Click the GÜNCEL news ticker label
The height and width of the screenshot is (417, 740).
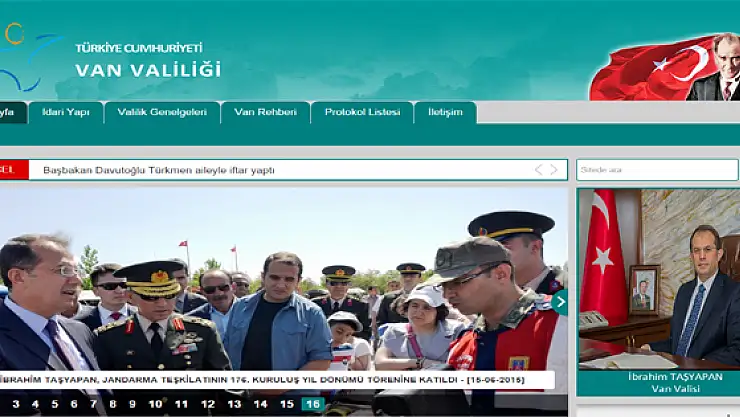(x=14, y=170)
